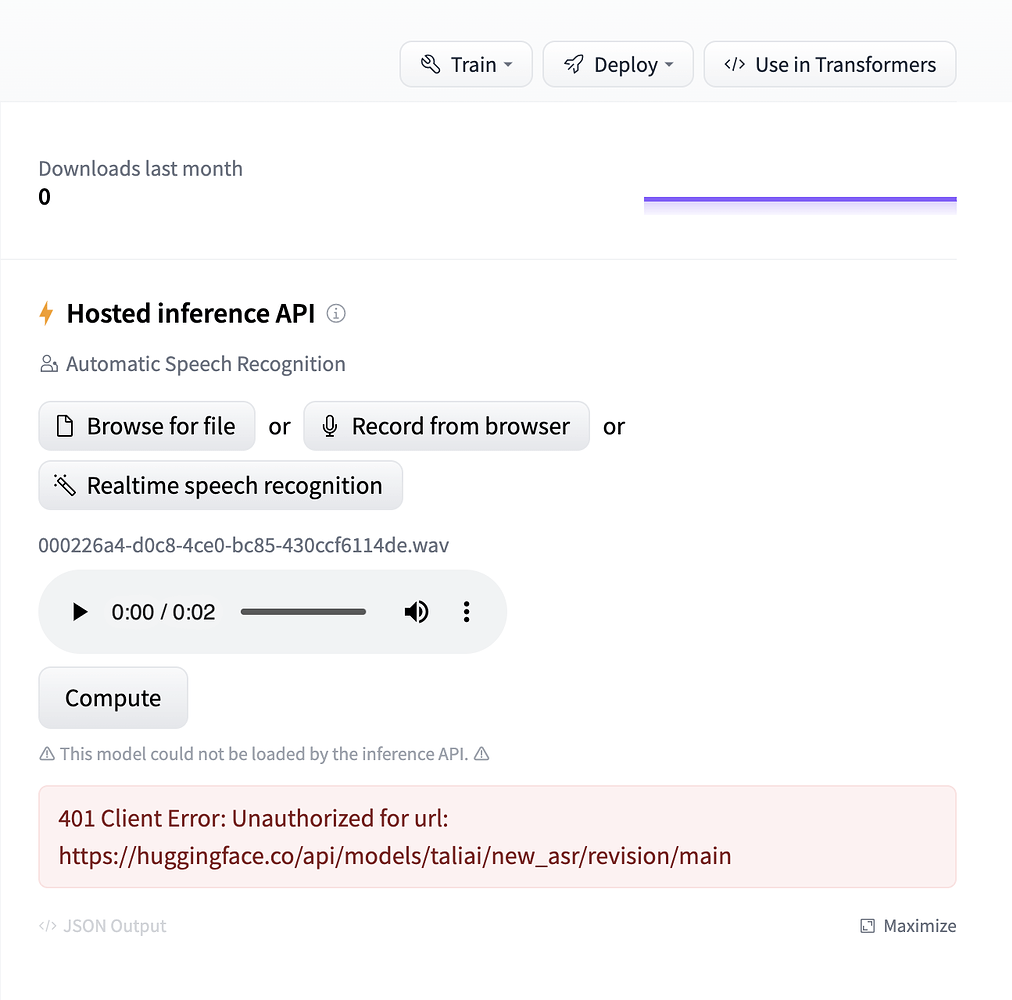The width and height of the screenshot is (1012, 1000).
Task: Click the wrench icon on Train
Action: (x=431, y=65)
